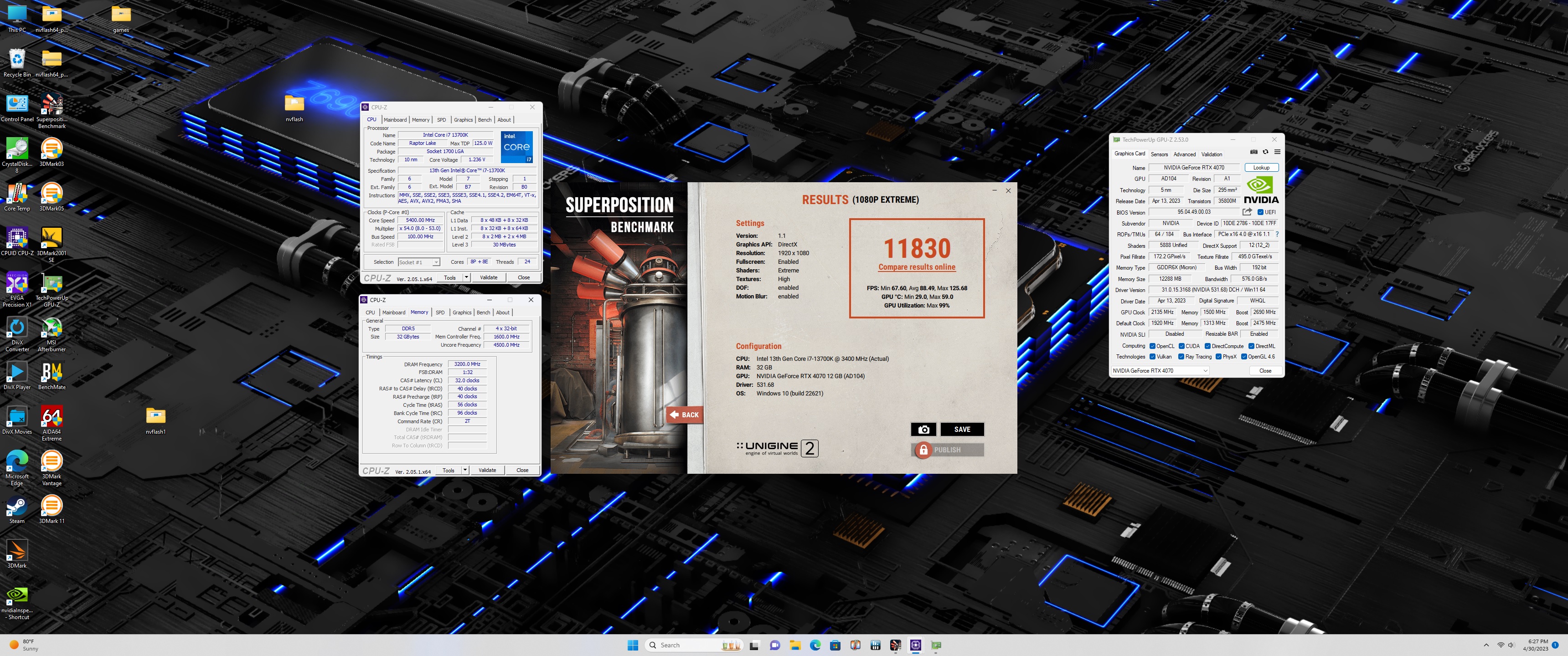Switch to Sensors tab in GPU-Z
The height and width of the screenshot is (656, 1568).
pos(1159,154)
